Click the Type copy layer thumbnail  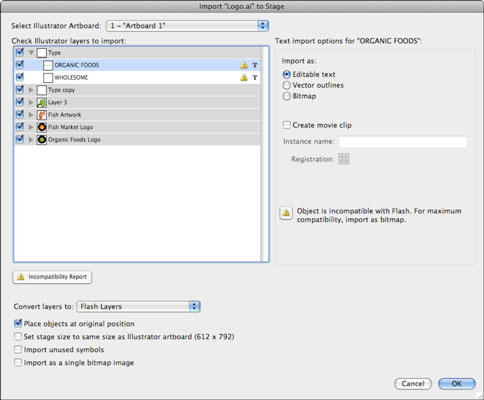(x=42, y=90)
